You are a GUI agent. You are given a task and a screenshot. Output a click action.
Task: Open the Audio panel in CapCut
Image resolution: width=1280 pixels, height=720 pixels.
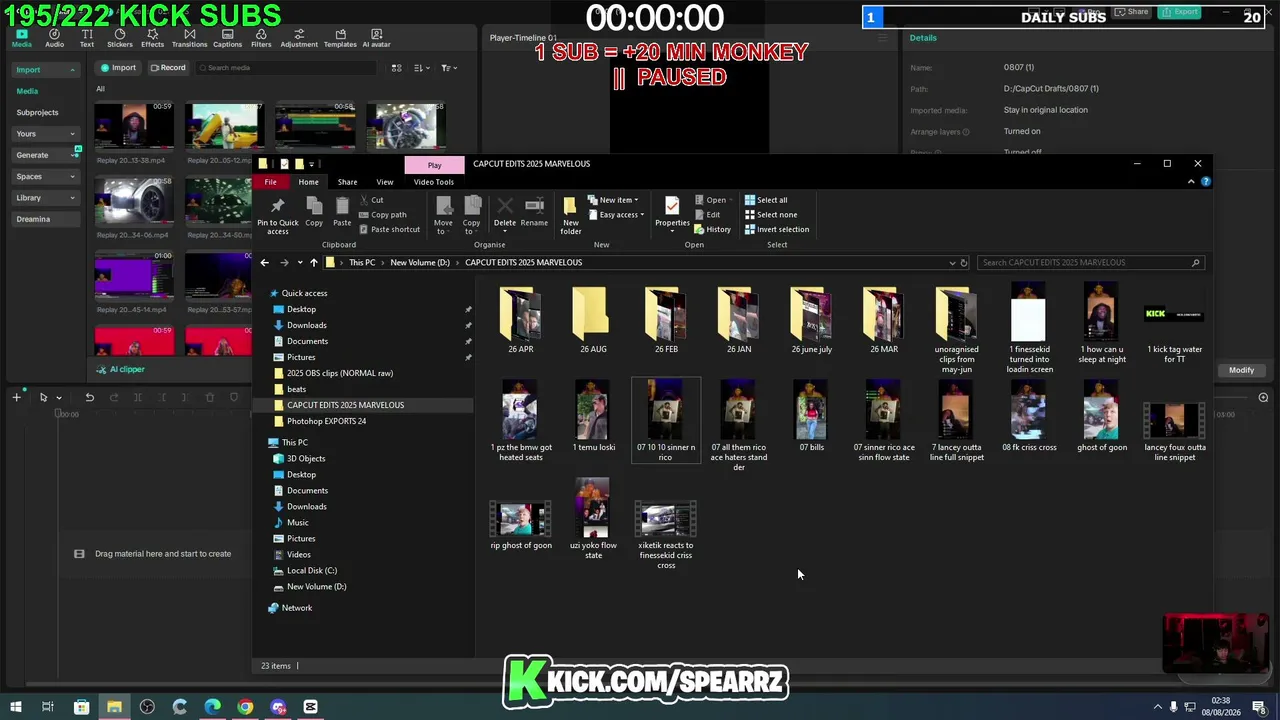[54, 38]
